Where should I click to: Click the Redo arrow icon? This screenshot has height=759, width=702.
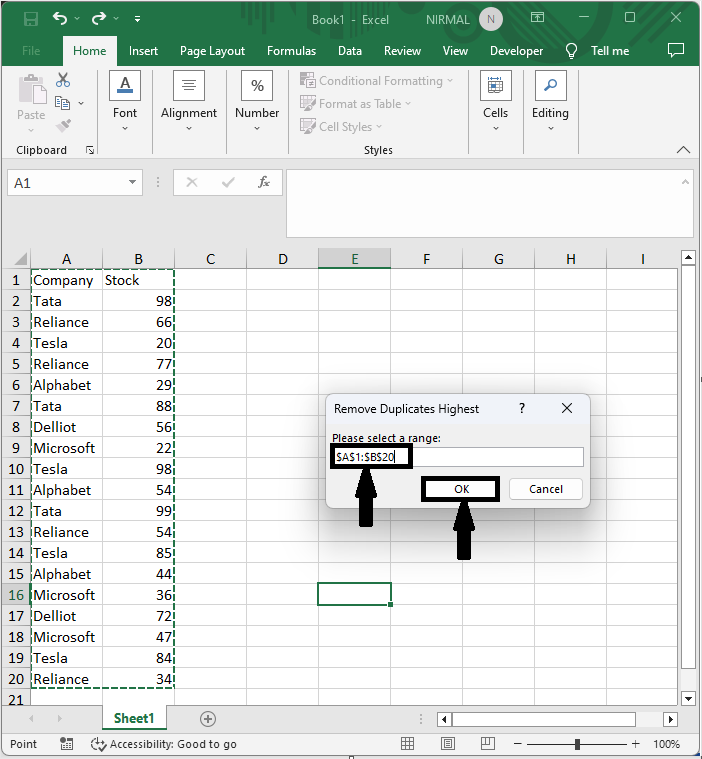click(99, 19)
